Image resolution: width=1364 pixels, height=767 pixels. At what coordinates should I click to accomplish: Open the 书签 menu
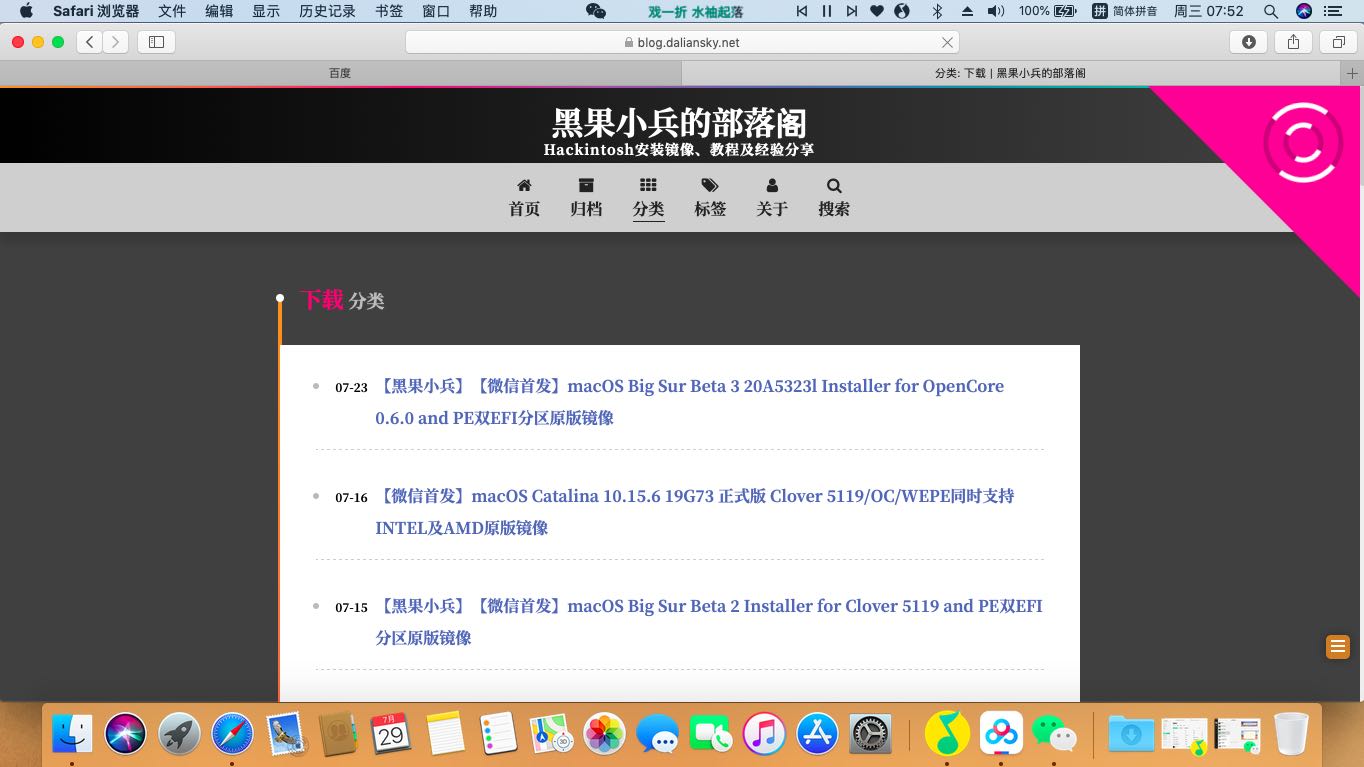[389, 11]
